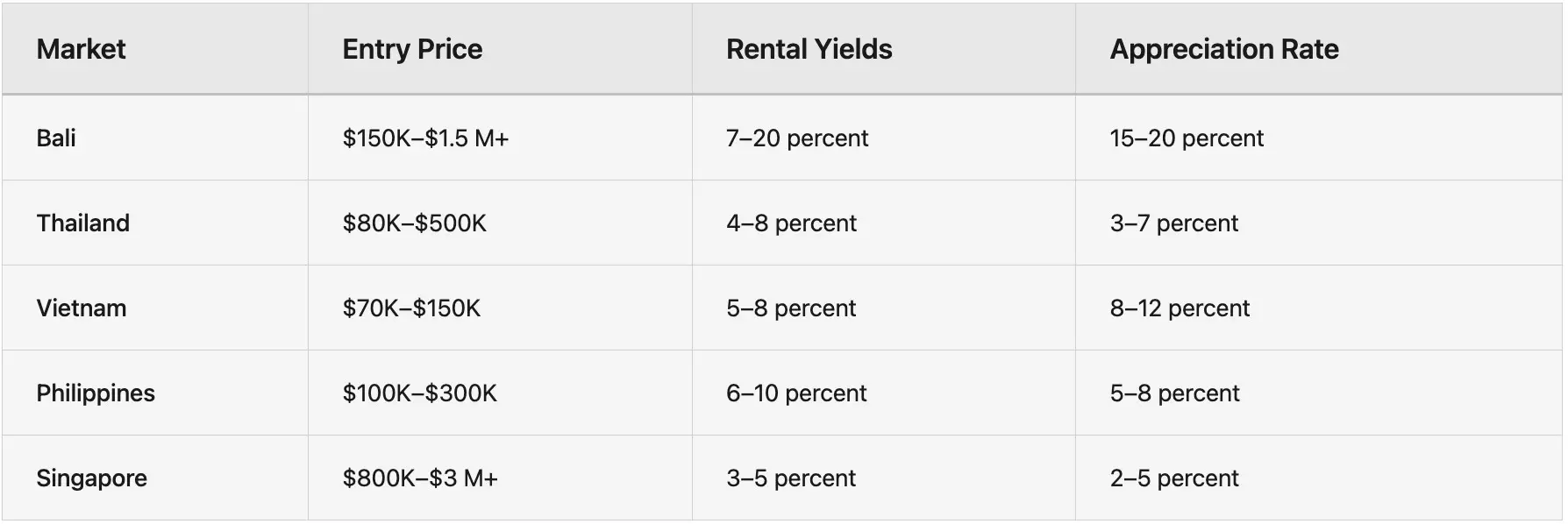Click Bali appreciation rate 15–20 percent
The width and height of the screenshot is (1568, 524).
click(1186, 138)
